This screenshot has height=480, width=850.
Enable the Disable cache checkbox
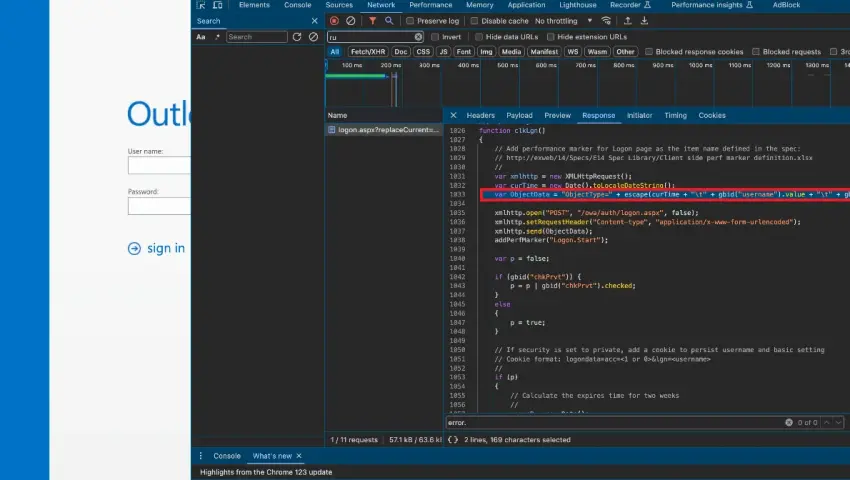[x=474, y=21]
